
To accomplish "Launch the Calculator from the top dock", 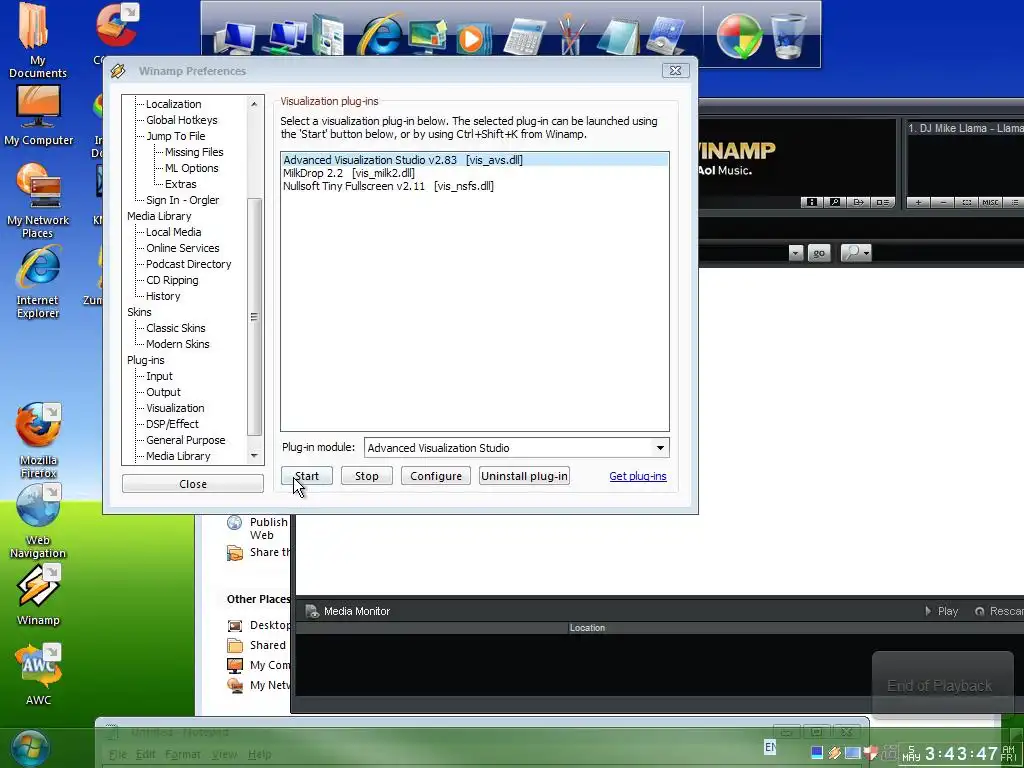I will coord(524,36).
